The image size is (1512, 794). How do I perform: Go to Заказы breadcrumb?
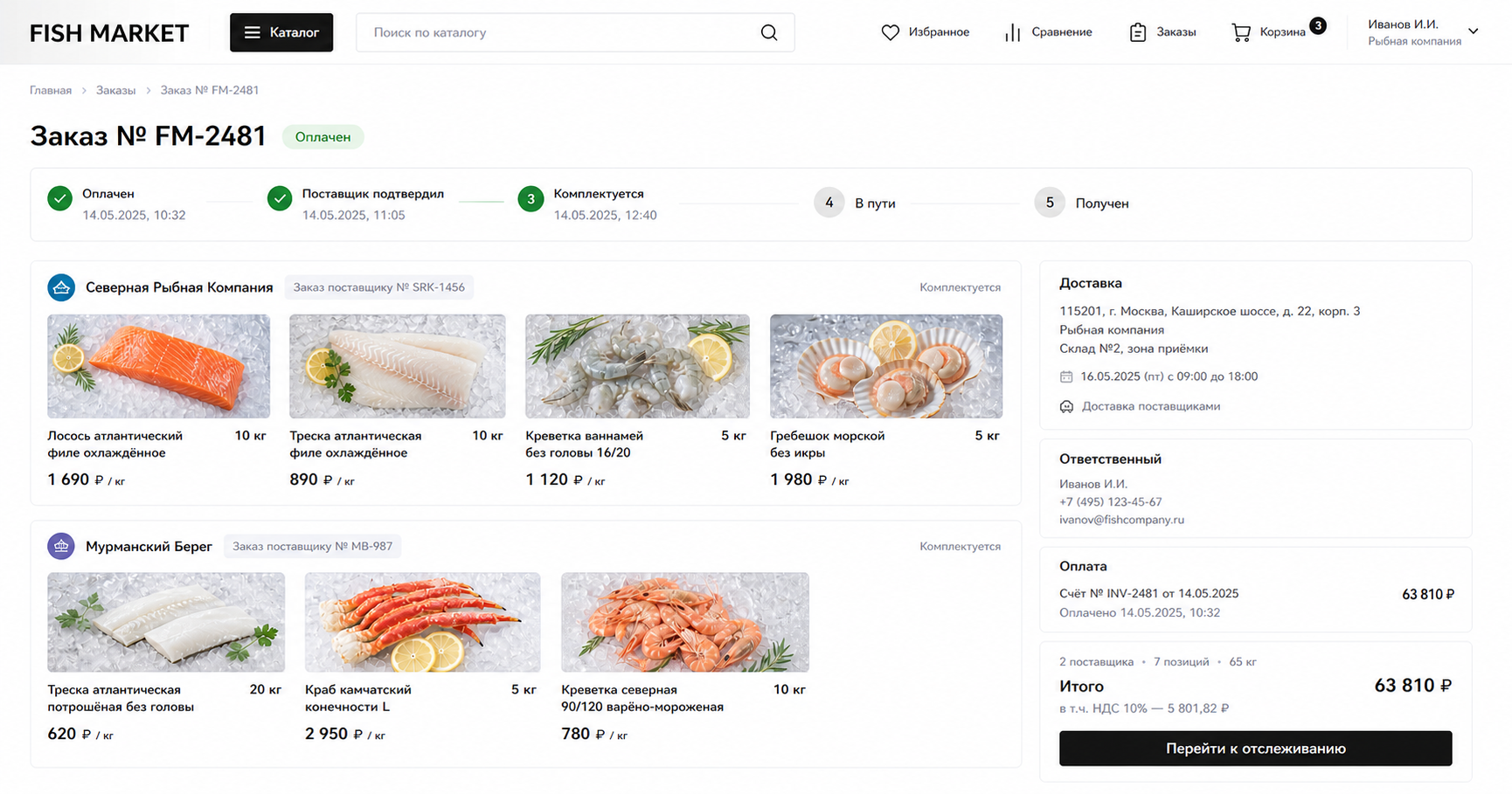pyautogui.click(x=115, y=90)
